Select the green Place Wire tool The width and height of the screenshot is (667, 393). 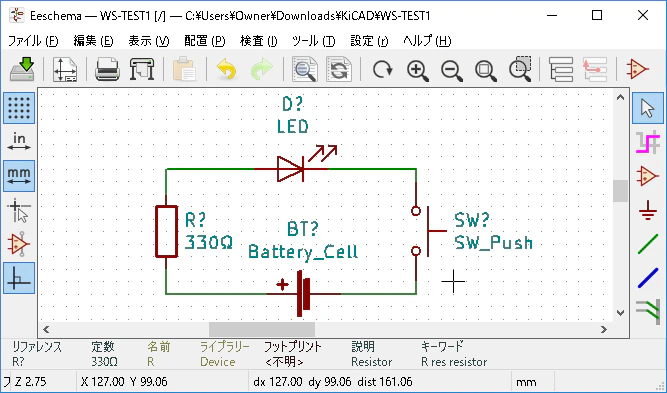tap(648, 244)
